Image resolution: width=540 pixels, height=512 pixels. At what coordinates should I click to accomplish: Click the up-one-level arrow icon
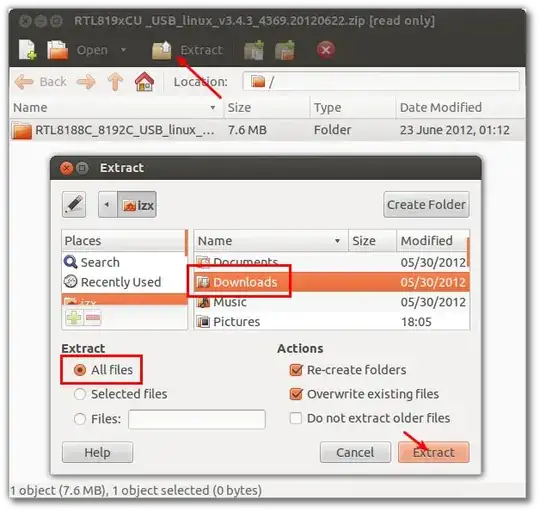tap(115, 82)
